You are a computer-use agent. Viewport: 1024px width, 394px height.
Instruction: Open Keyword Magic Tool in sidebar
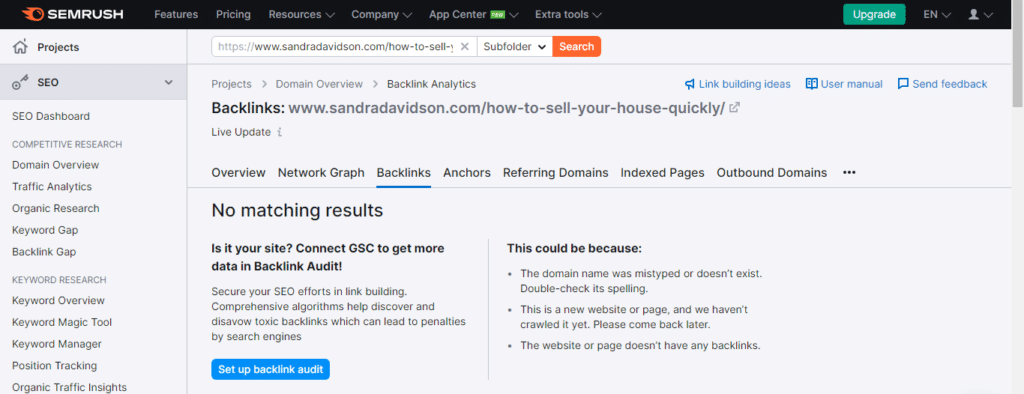62,322
